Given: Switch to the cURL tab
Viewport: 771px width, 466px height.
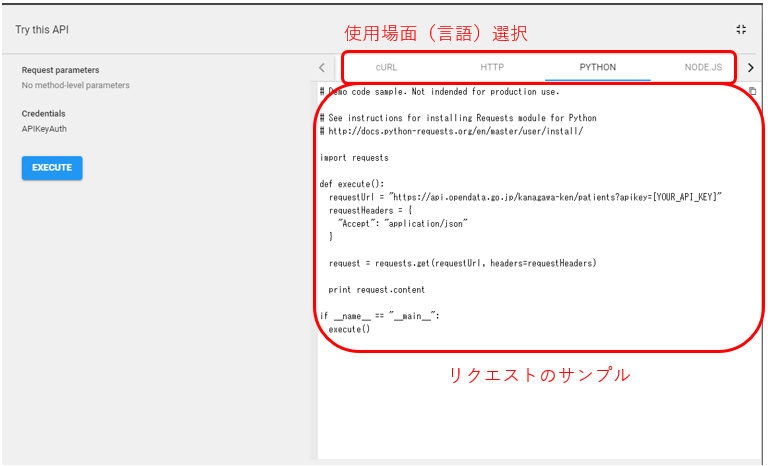Looking at the screenshot, I should pos(386,67).
